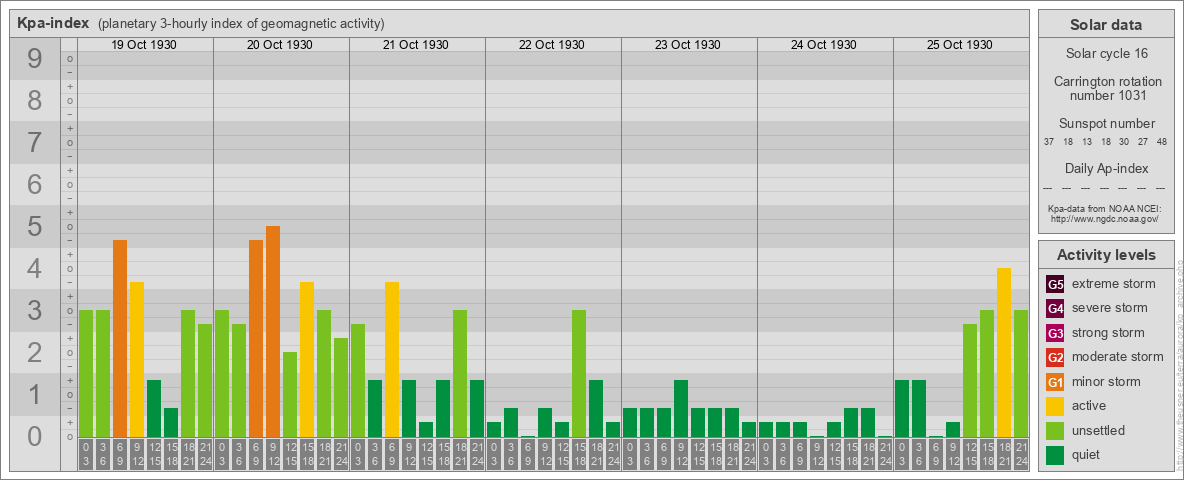
Task: Click the 'minor storm' legend label
Action: pyautogui.click(x=1106, y=382)
